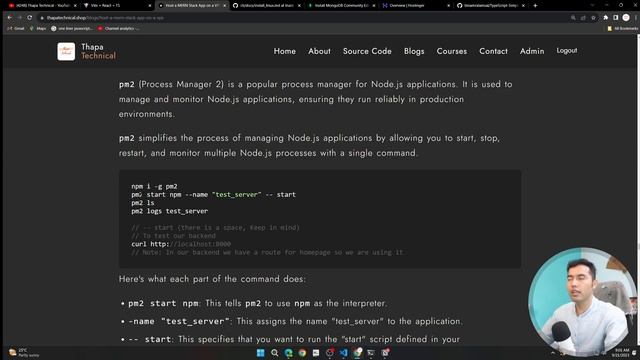Switch to the Overview Hostinger tab
This screenshot has height=360, width=640.
click(416, 5)
